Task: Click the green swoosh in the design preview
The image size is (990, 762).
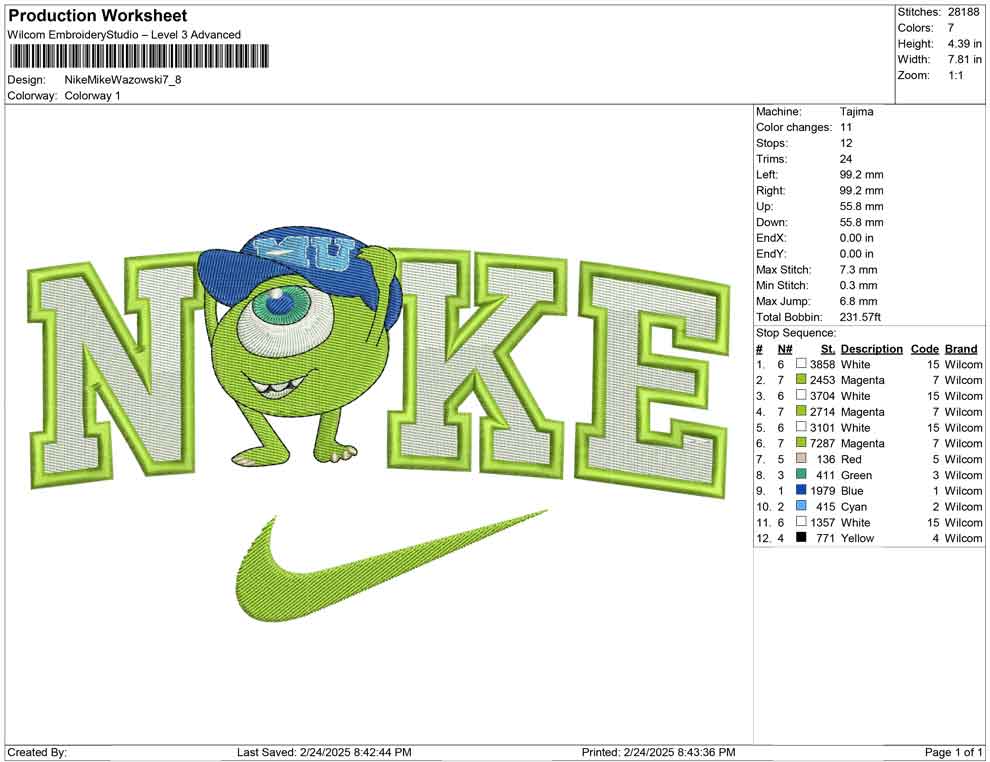Action: (391, 565)
